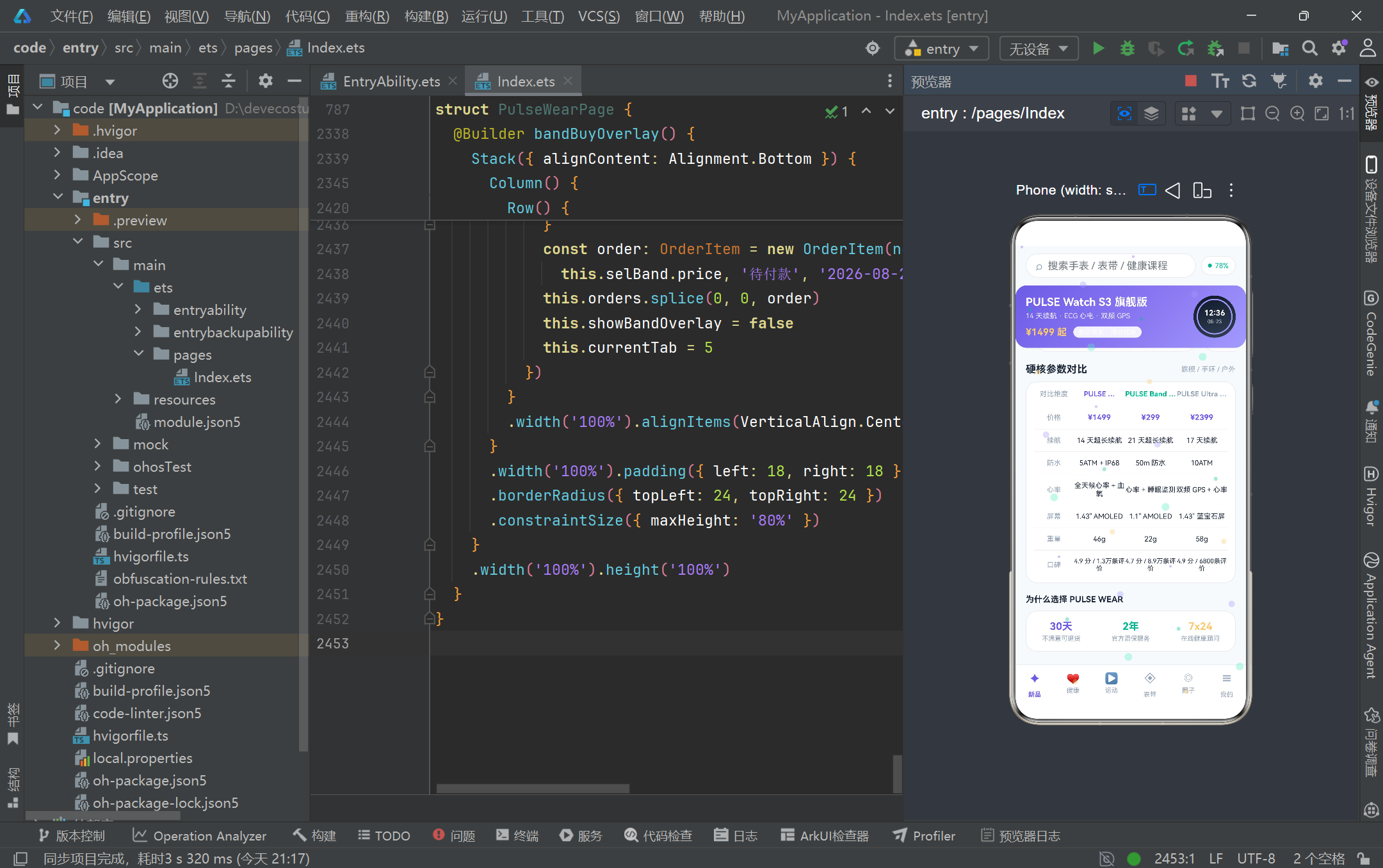Toggle device frame crop icon in previewer
This screenshot has height=868, width=1383.
point(1247,114)
